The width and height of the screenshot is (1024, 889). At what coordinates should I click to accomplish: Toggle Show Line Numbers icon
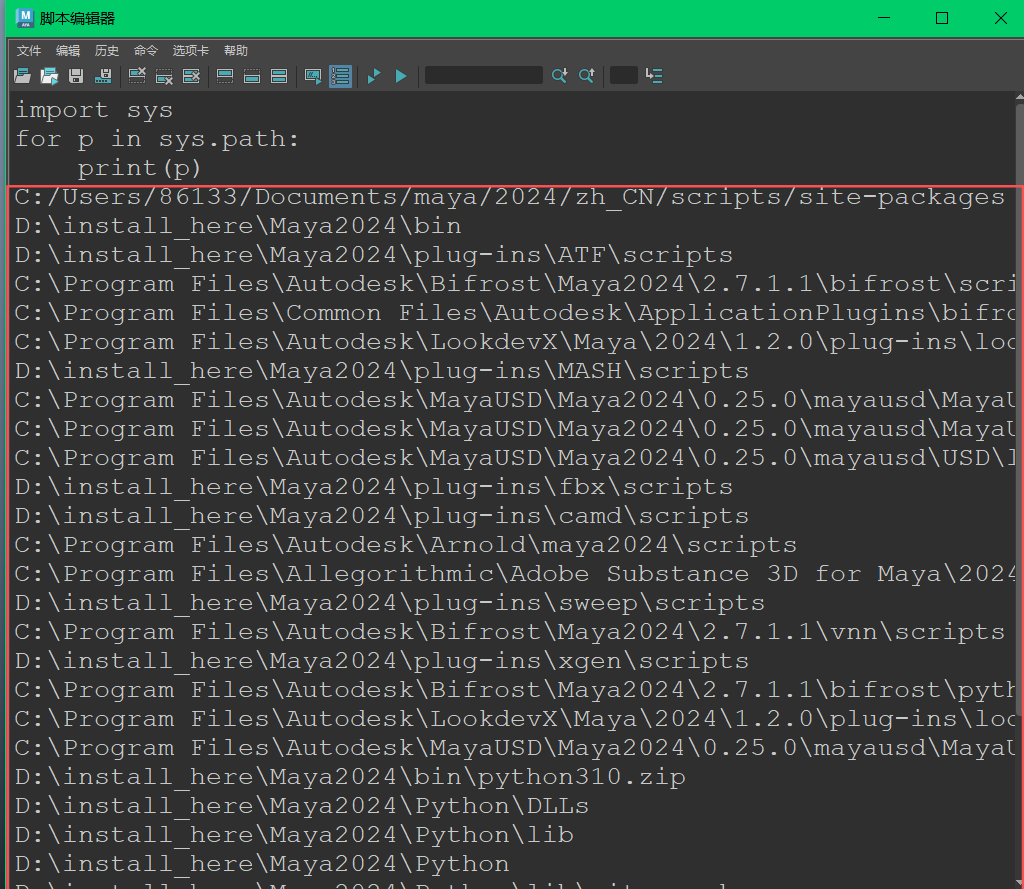(340, 76)
